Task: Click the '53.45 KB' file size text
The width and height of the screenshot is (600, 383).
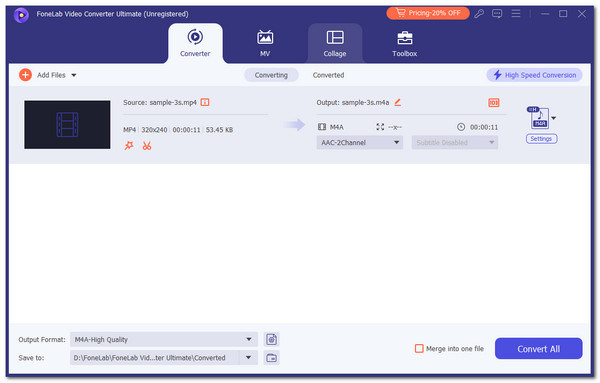Action: pyautogui.click(x=219, y=130)
